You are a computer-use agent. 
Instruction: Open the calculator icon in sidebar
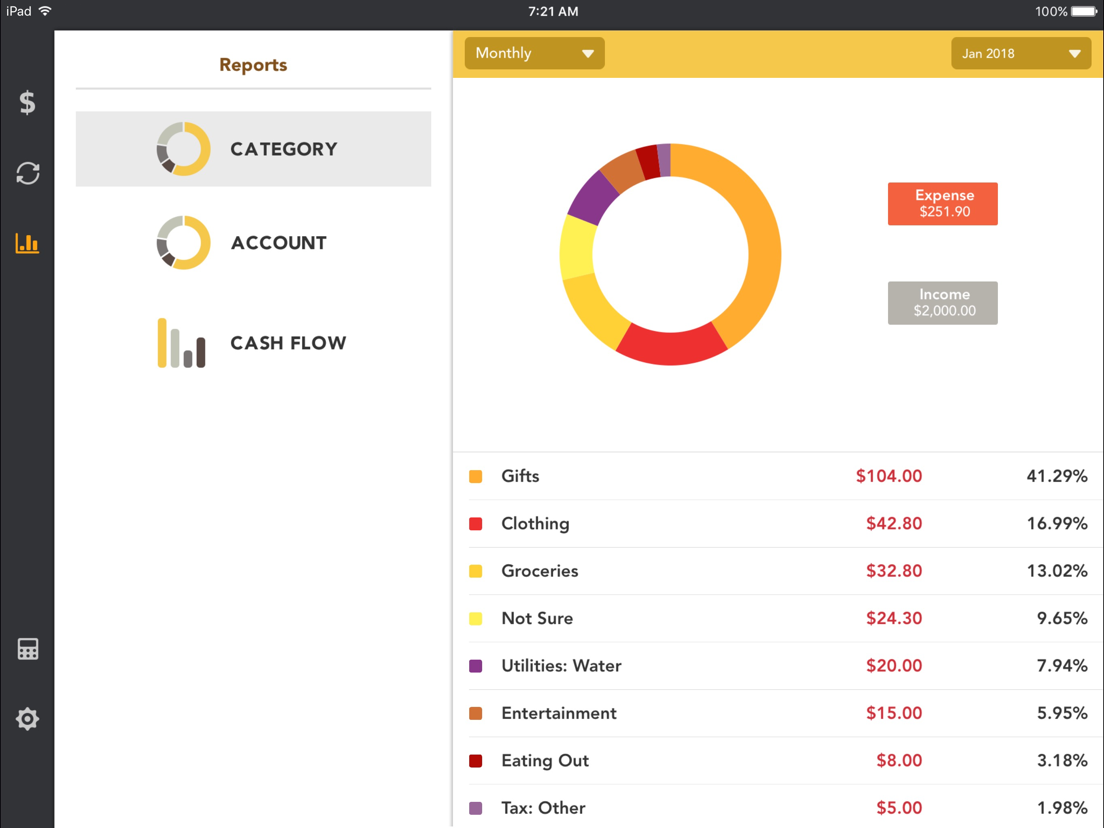pos(27,649)
